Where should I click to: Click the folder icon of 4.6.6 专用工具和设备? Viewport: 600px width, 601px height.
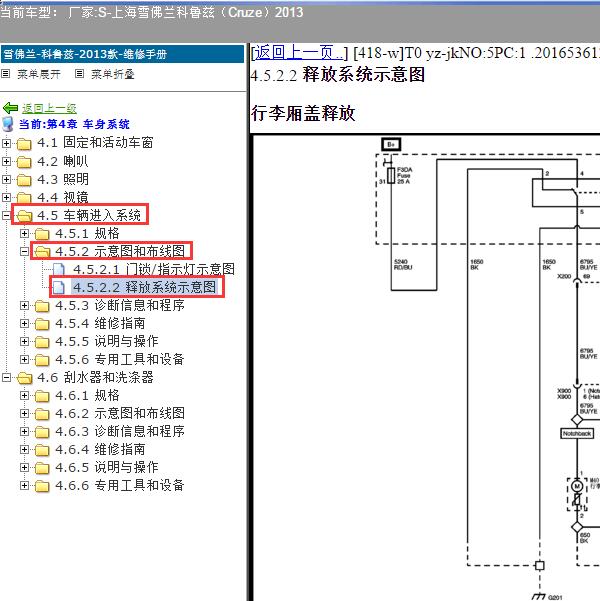pos(42,486)
